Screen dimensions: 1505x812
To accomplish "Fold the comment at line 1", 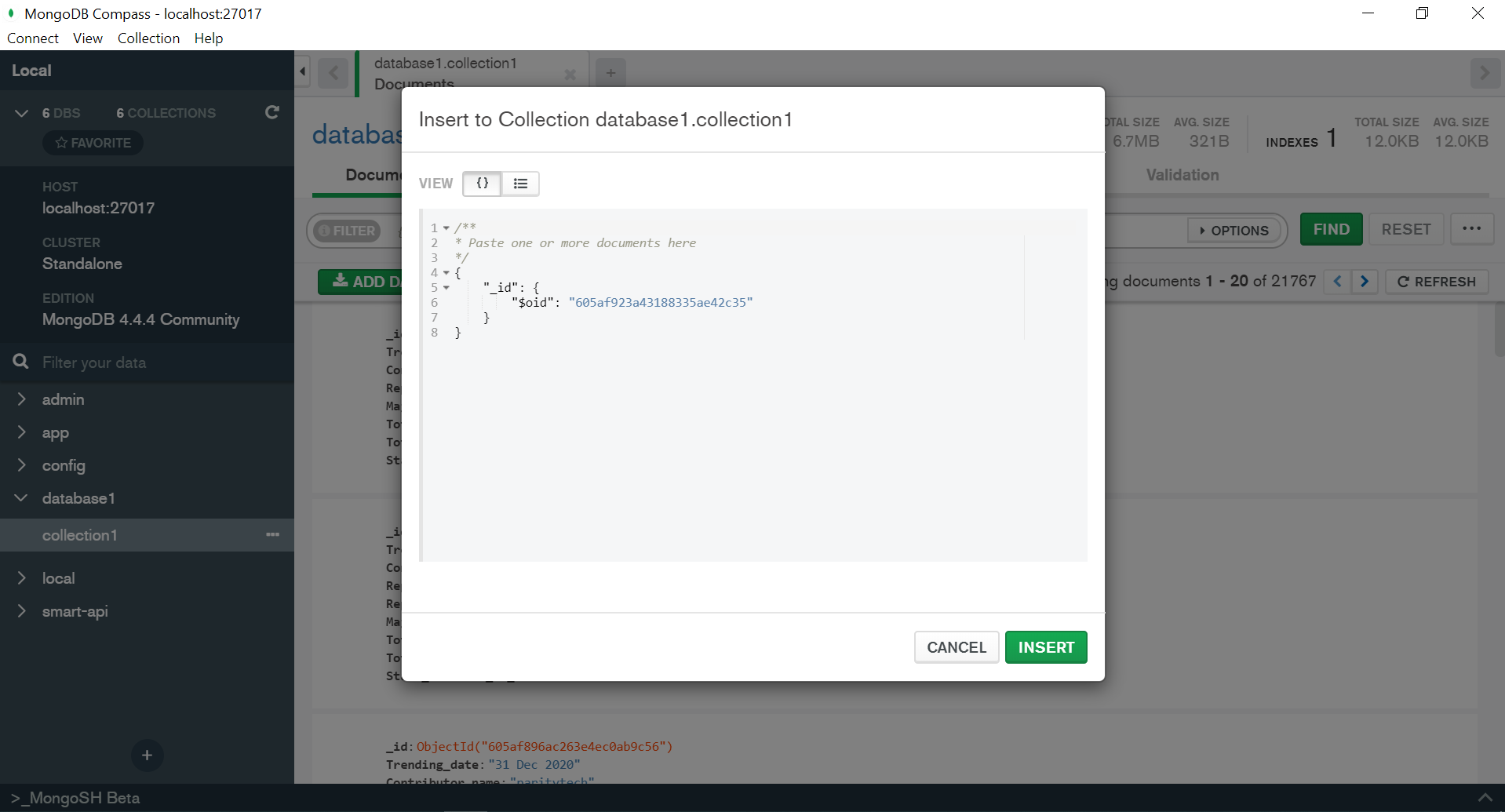I will (446, 228).
